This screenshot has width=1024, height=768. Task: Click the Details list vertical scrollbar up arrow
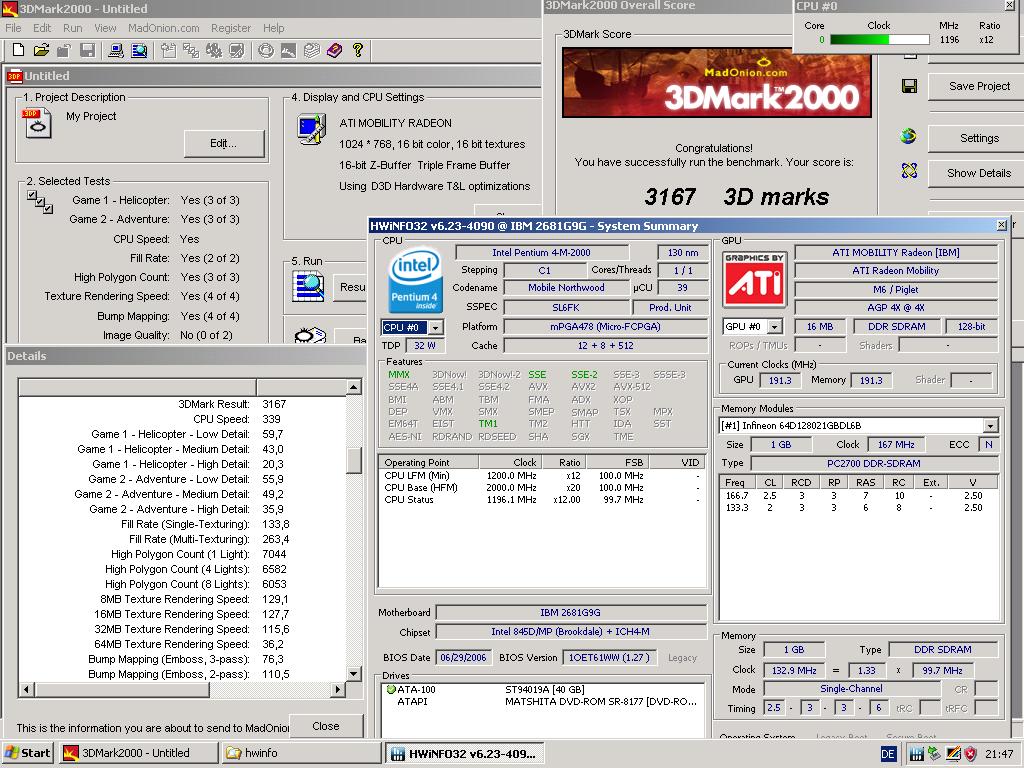pos(353,387)
